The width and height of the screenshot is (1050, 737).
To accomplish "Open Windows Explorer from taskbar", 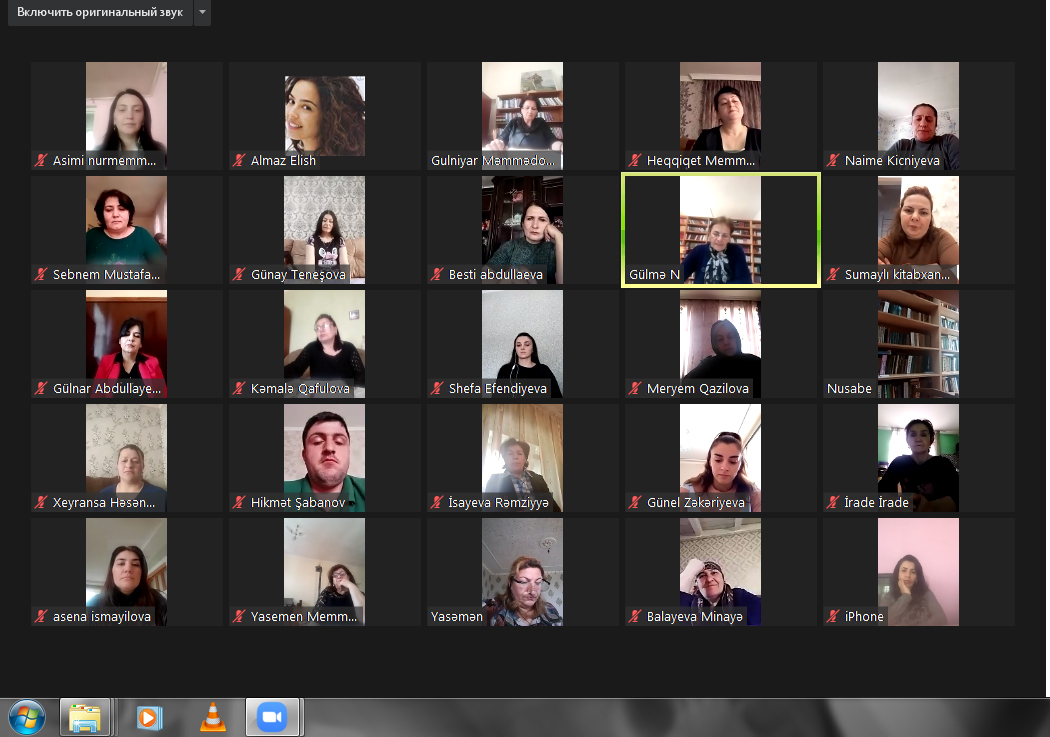I will pyautogui.click(x=85, y=718).
